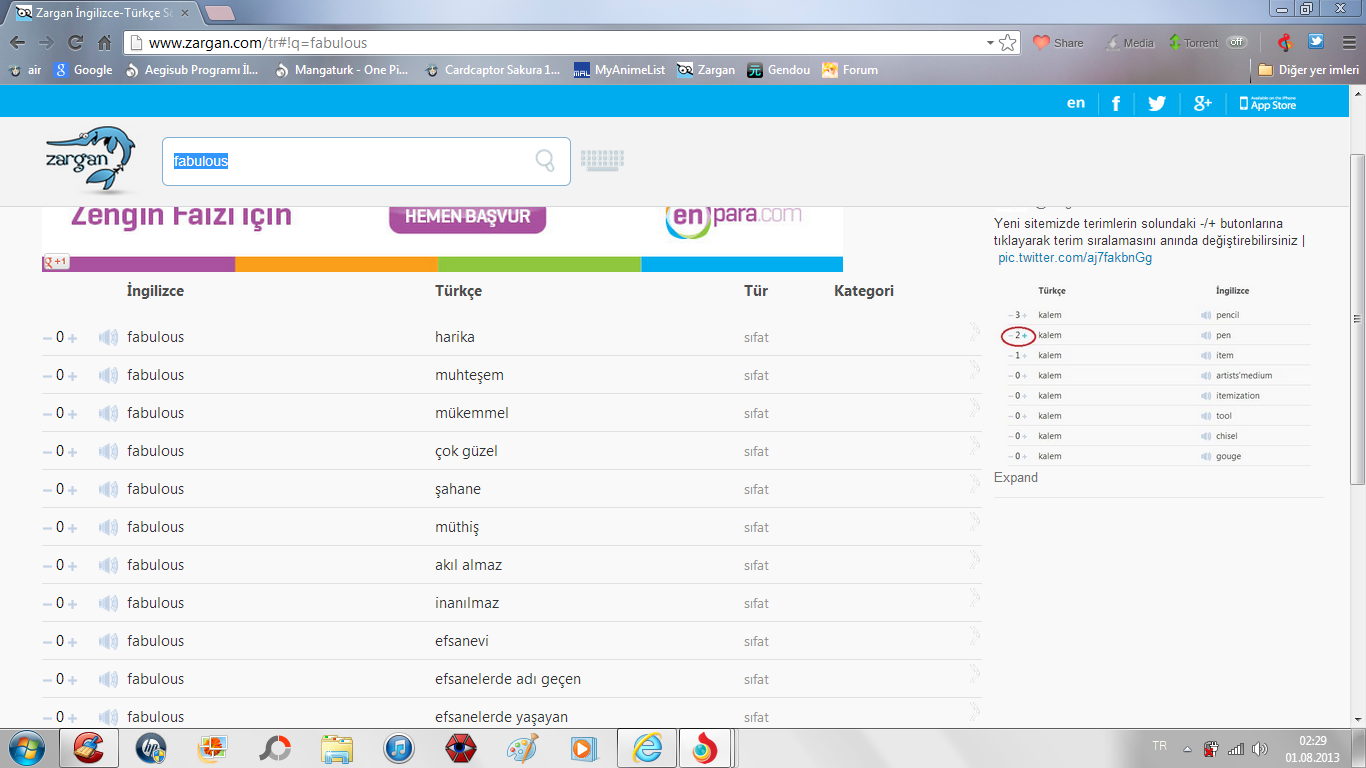The width and height of the screenshot is (1366, 768).
Task: Click the fabulous search input field
Action: [366, 161]
